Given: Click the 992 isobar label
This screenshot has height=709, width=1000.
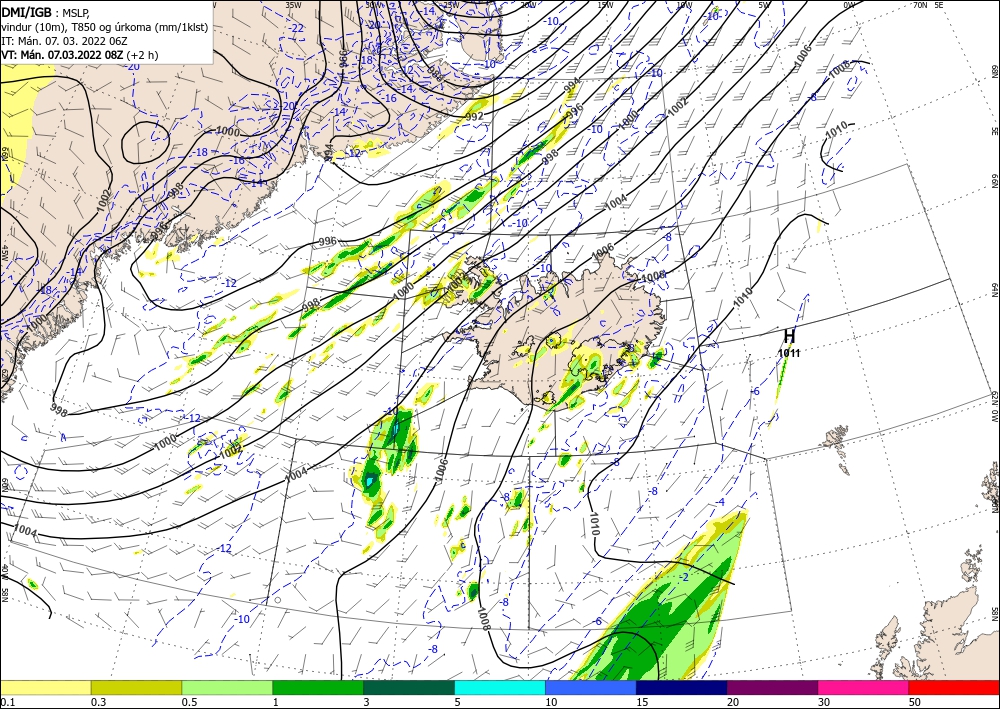Looking at the screenshot, I should click(x=474, y=117).
